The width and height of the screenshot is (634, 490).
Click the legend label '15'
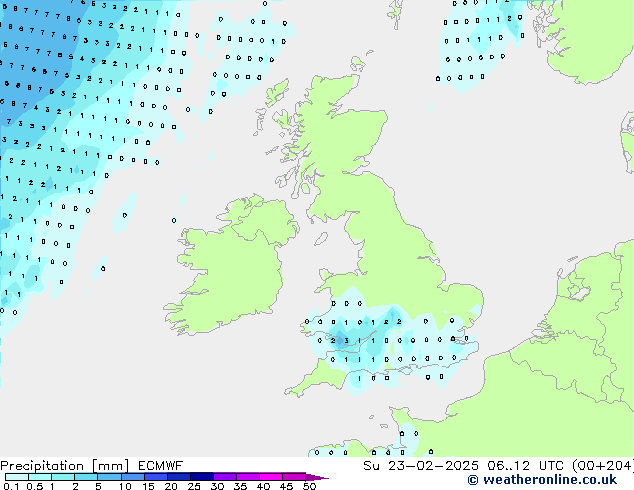click(148, 486)
